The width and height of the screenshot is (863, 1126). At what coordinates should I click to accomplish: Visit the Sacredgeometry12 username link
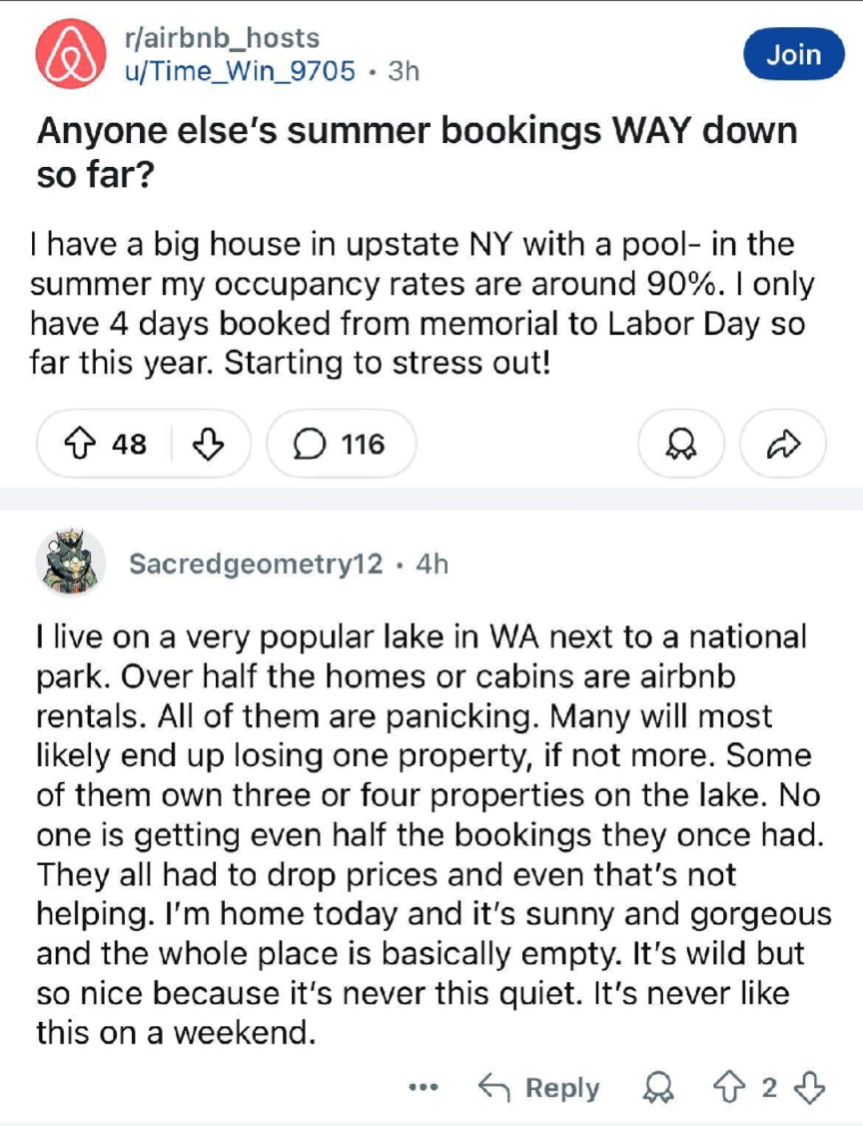pyautogui.click(x=256, y=564)
